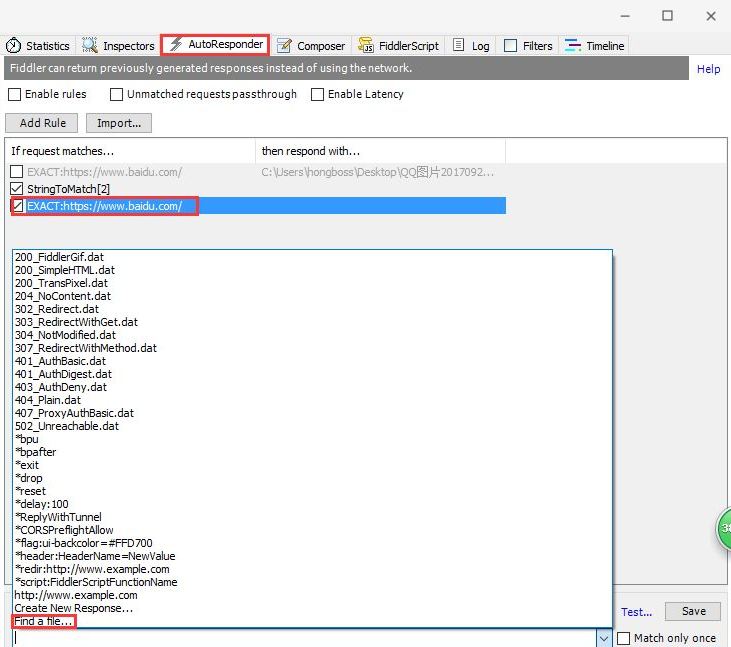Click the 'If request matches...' column header
Screen dimensions: 731x647
[130, 151]
